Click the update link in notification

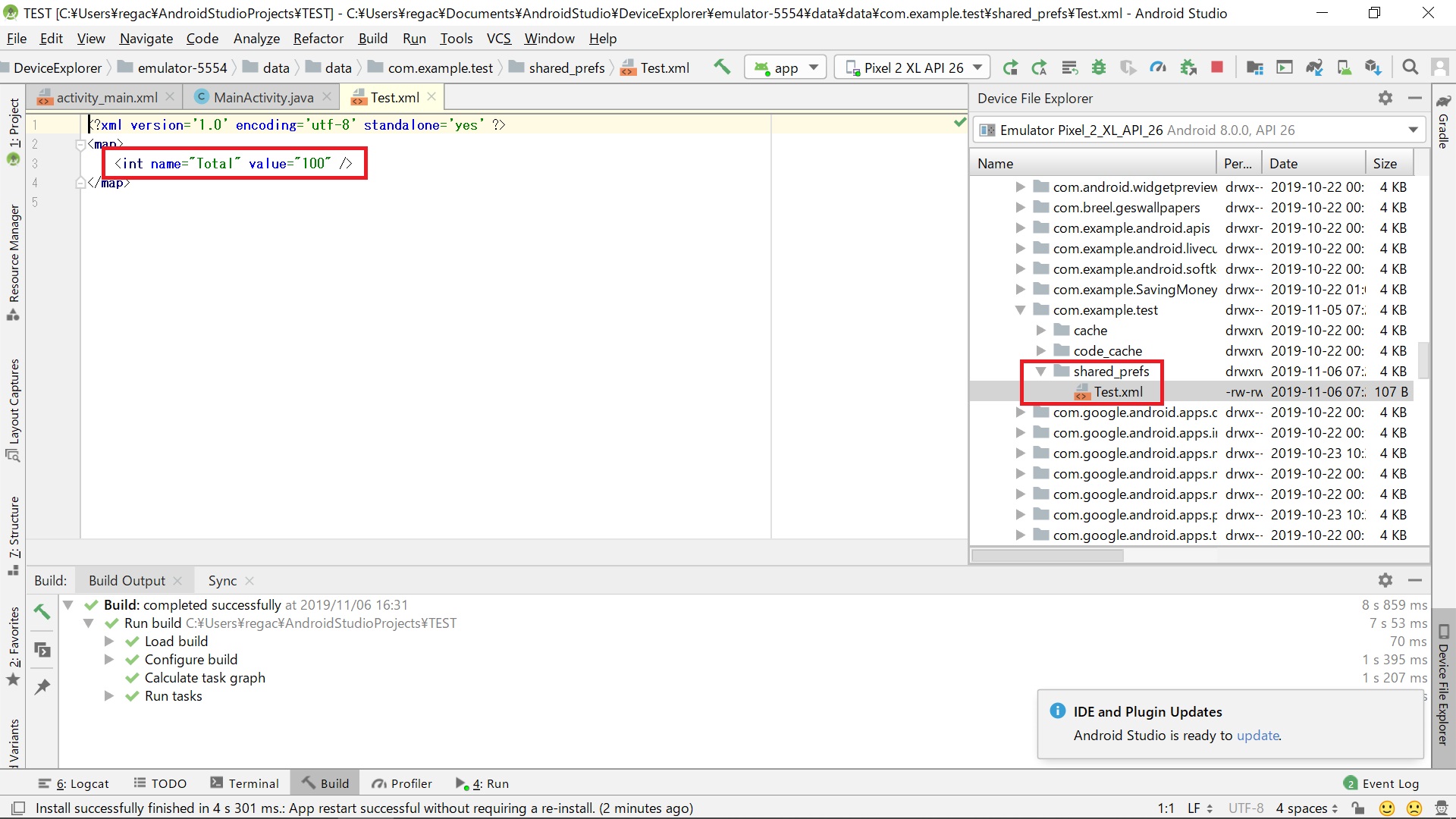click(x=1257, y=736)
